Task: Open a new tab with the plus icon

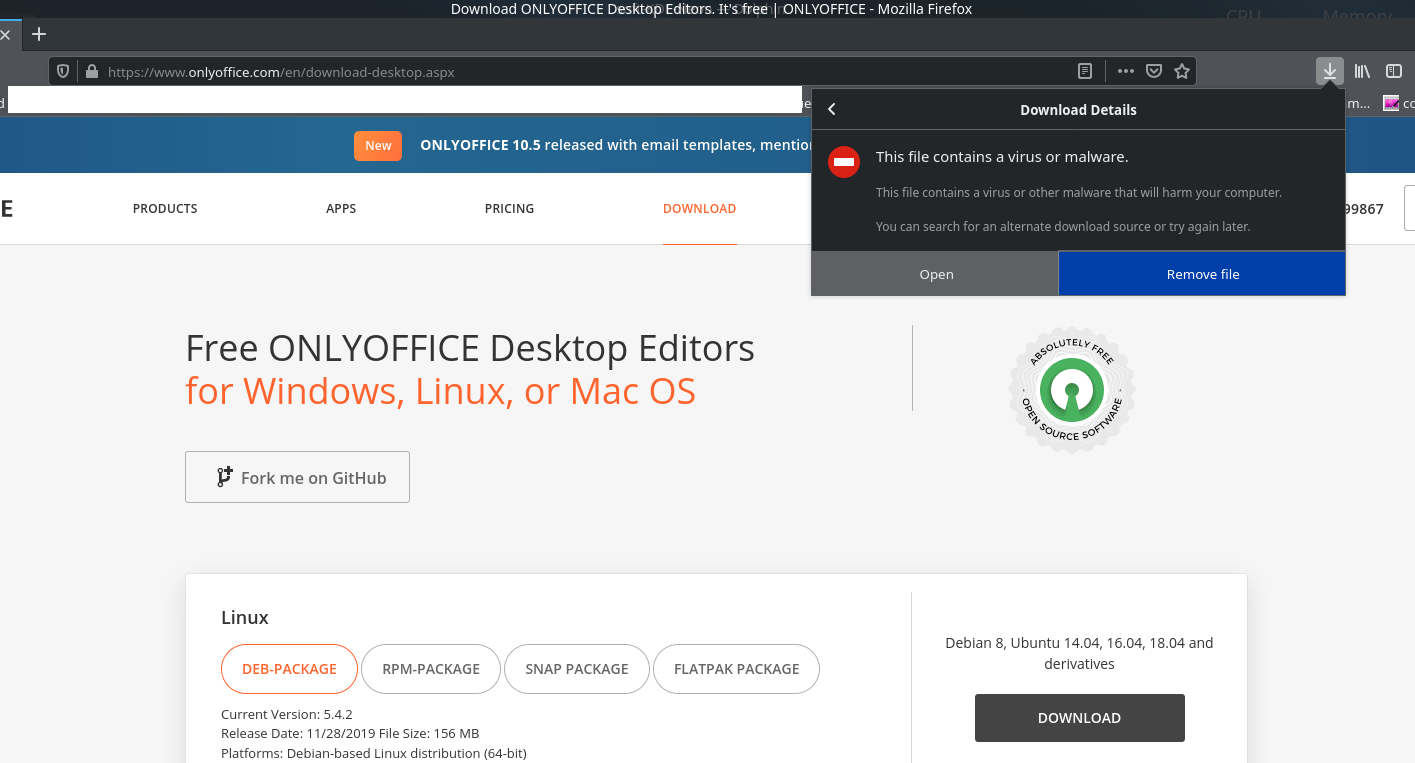Action: click(38, 33)
